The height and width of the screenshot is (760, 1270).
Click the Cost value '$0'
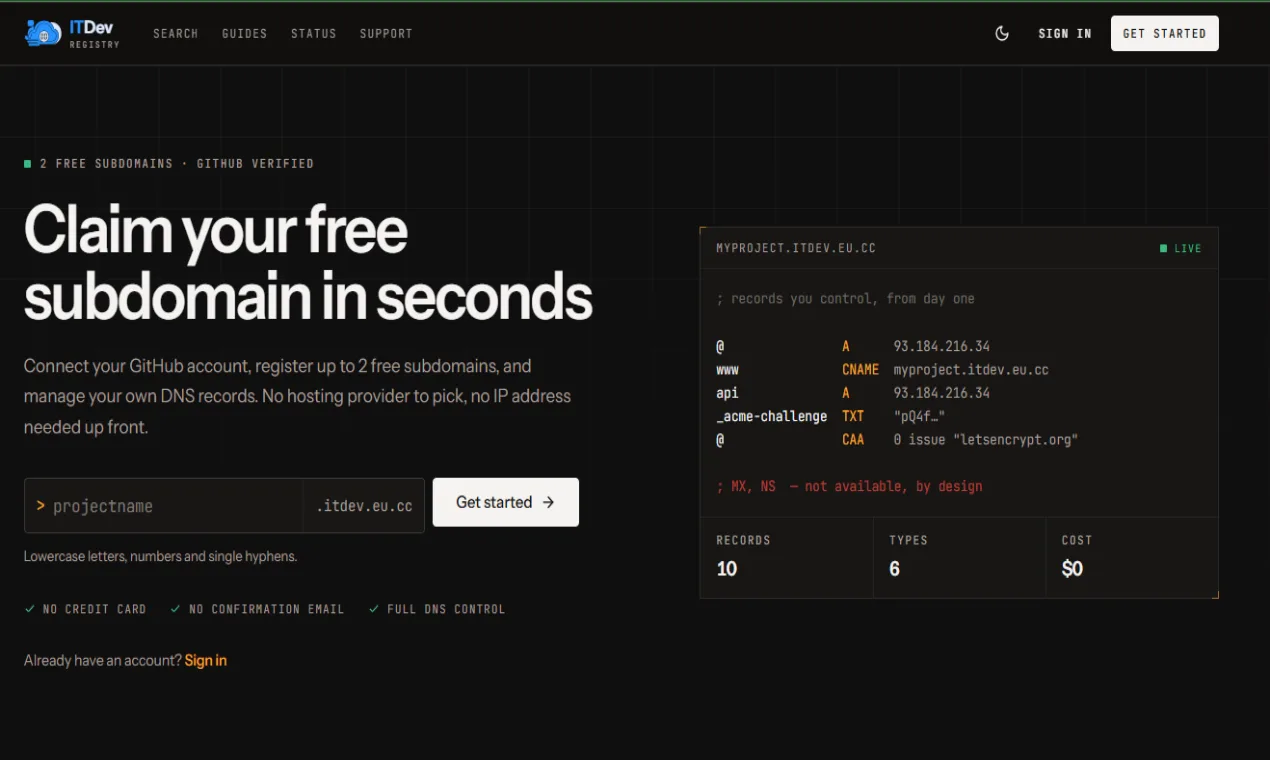point(1072,569)
